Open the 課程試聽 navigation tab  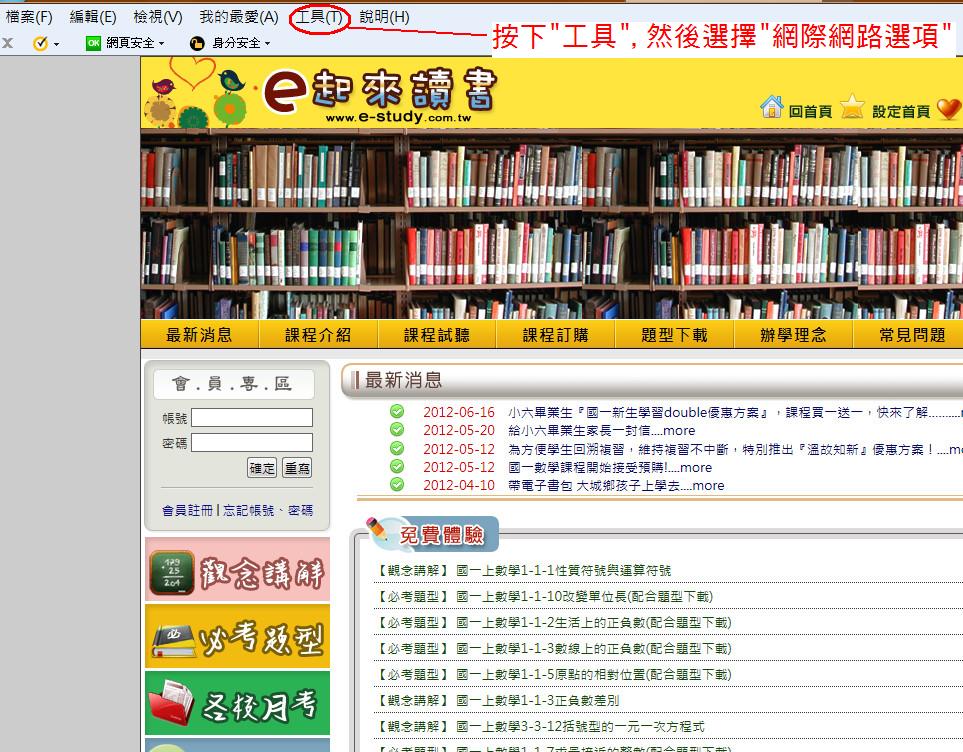[x=437, y=335]
